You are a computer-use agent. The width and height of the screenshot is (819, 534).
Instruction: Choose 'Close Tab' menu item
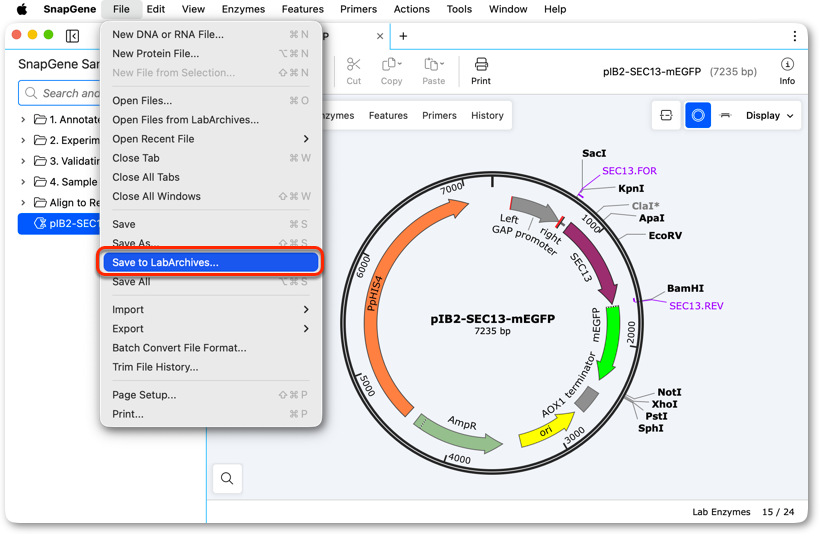[211, 158]
